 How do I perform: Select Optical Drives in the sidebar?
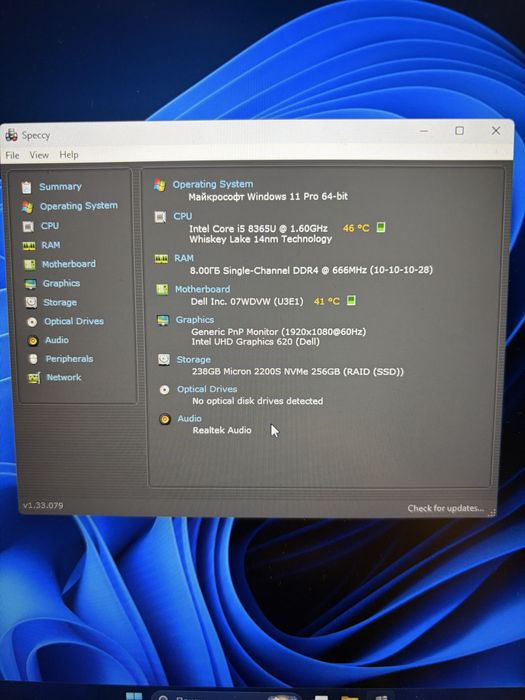pyautogui.click(x=74, y=321)
